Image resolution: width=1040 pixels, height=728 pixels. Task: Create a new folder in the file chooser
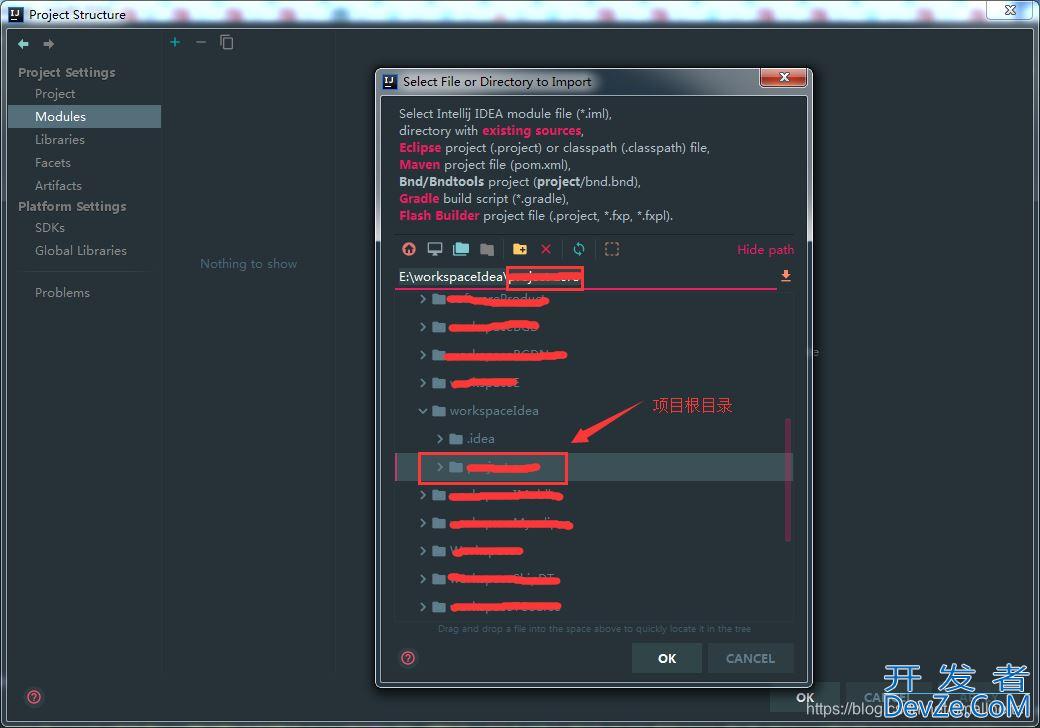(x=520, y=249)
